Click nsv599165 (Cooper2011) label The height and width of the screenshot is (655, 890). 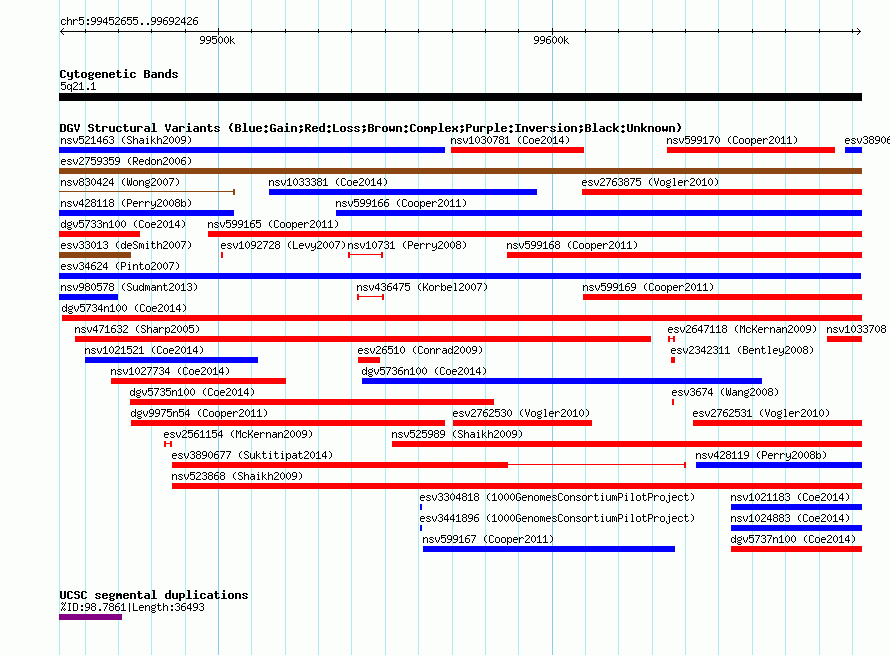[273, 224]
